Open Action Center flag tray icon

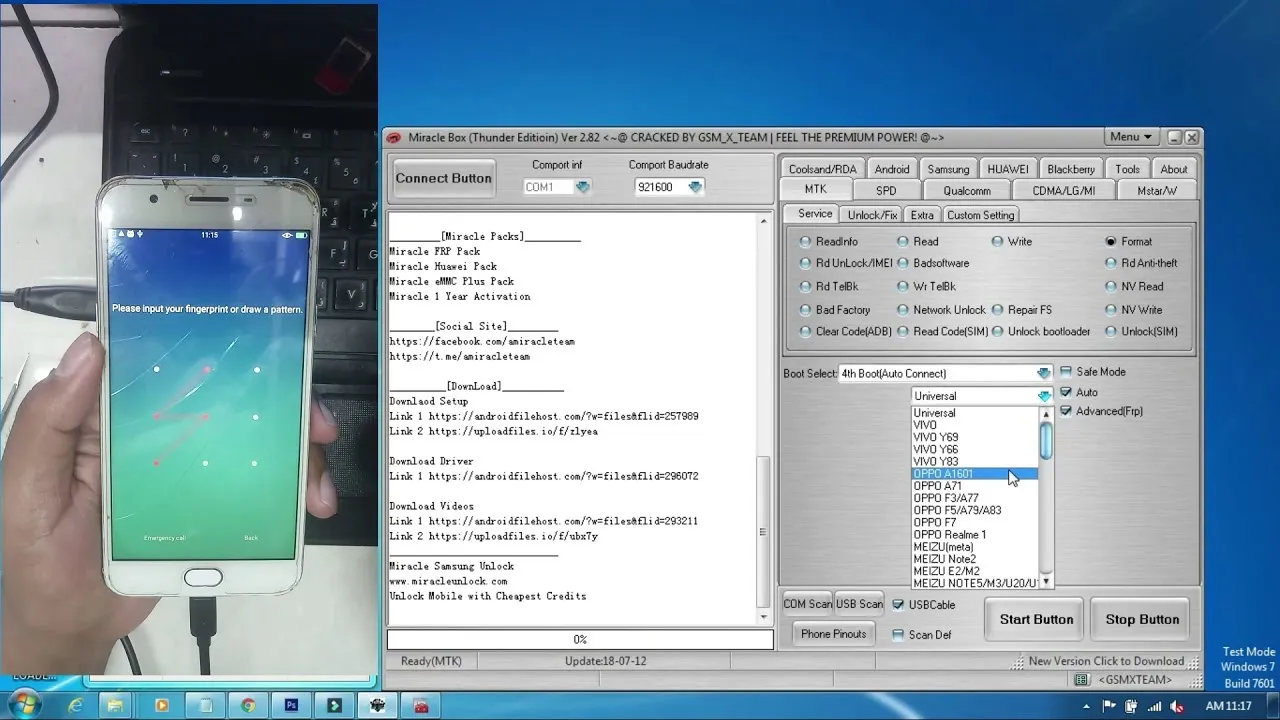[1108, 705]
